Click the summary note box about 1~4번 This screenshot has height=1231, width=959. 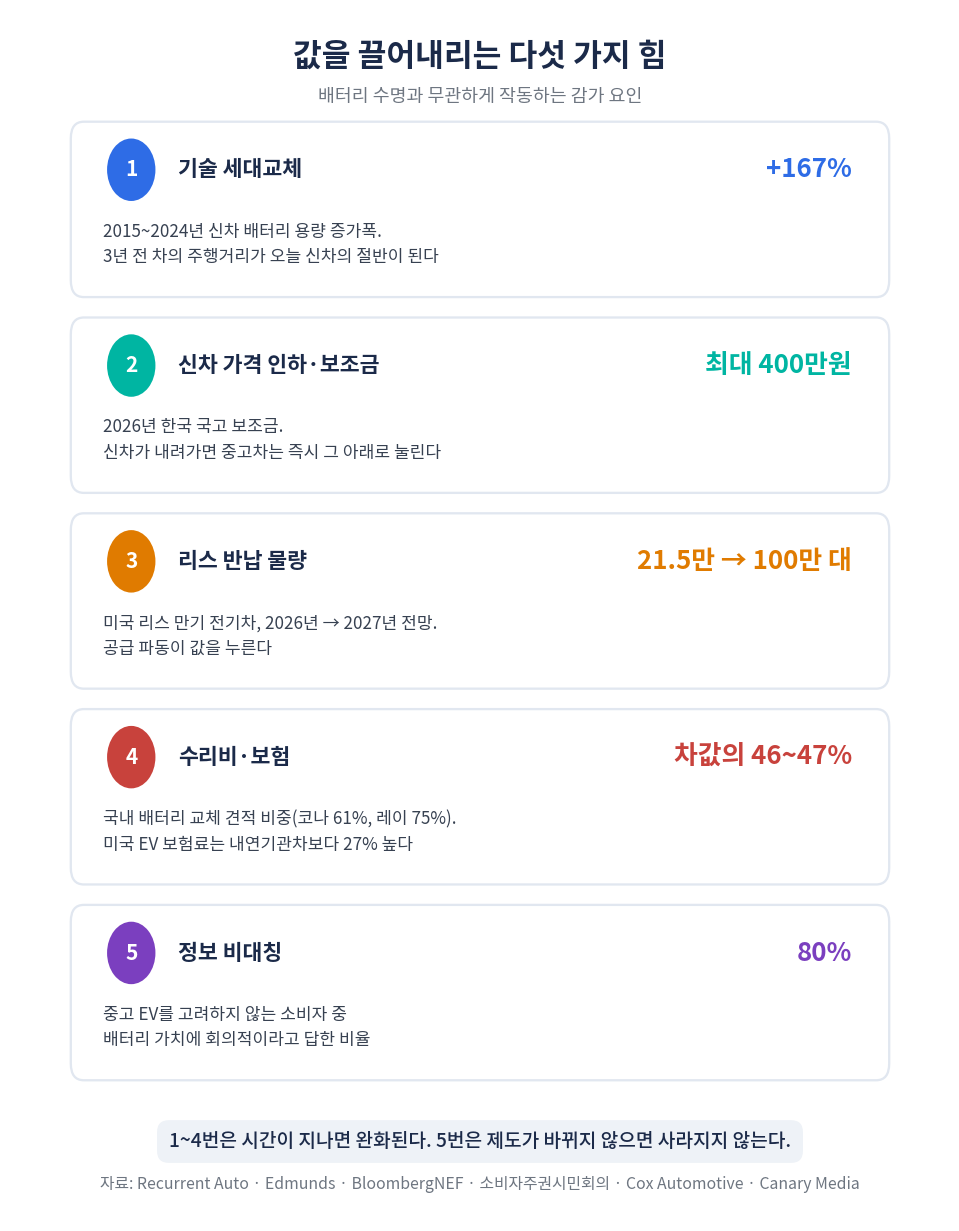[480, 1141]
